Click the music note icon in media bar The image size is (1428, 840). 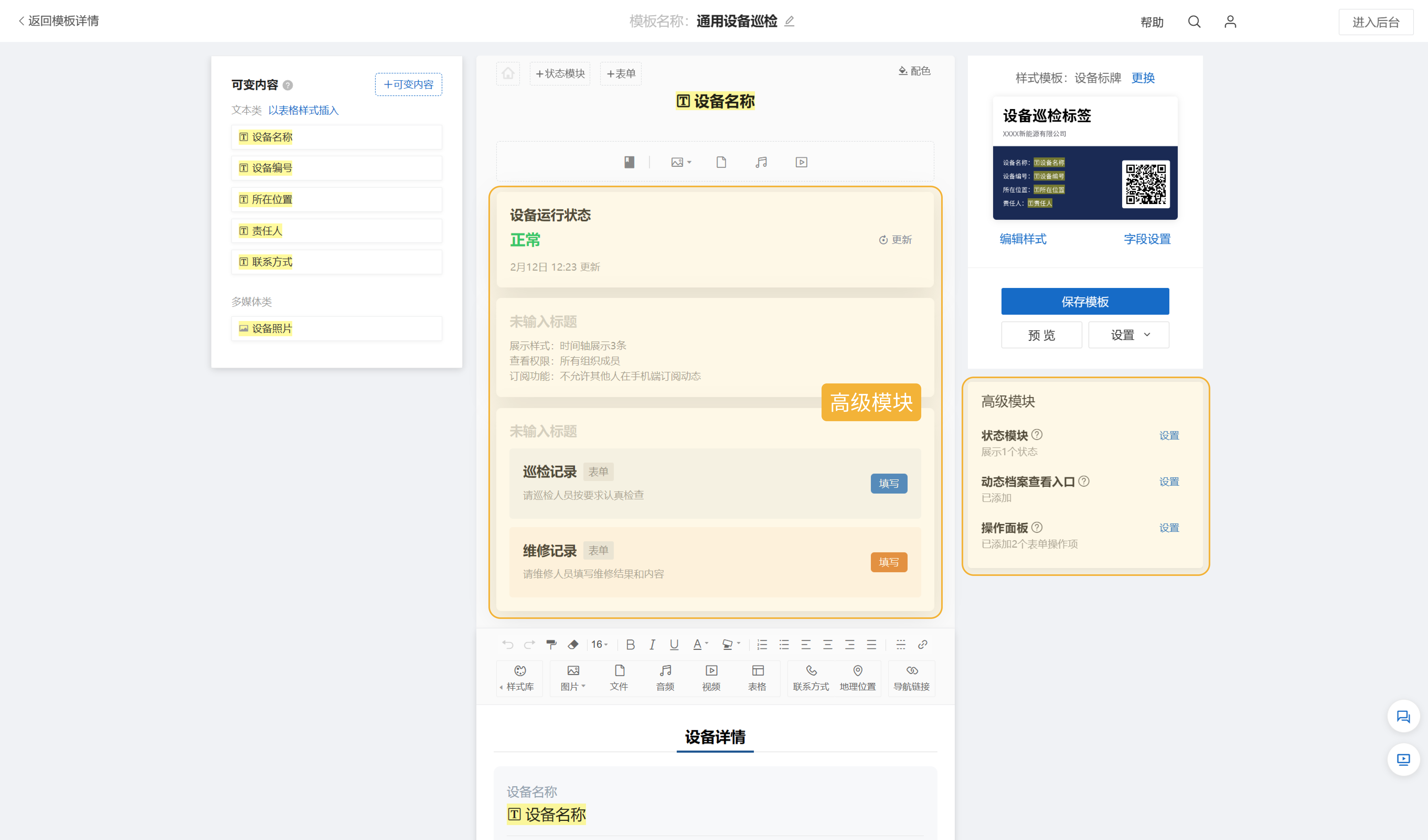coord(761,162)
